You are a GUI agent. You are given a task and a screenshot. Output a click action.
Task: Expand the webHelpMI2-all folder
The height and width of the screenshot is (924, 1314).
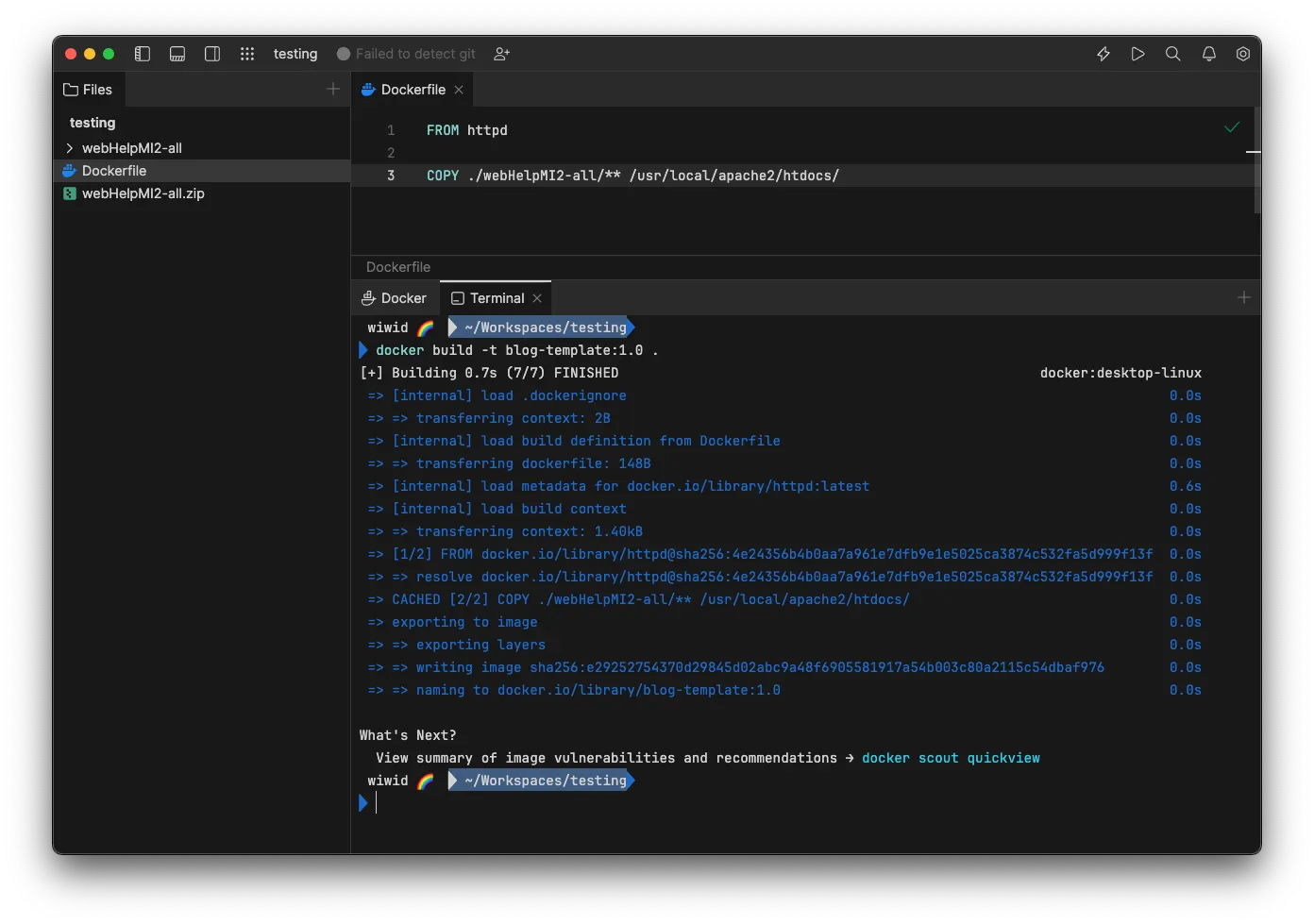[70, 148]
